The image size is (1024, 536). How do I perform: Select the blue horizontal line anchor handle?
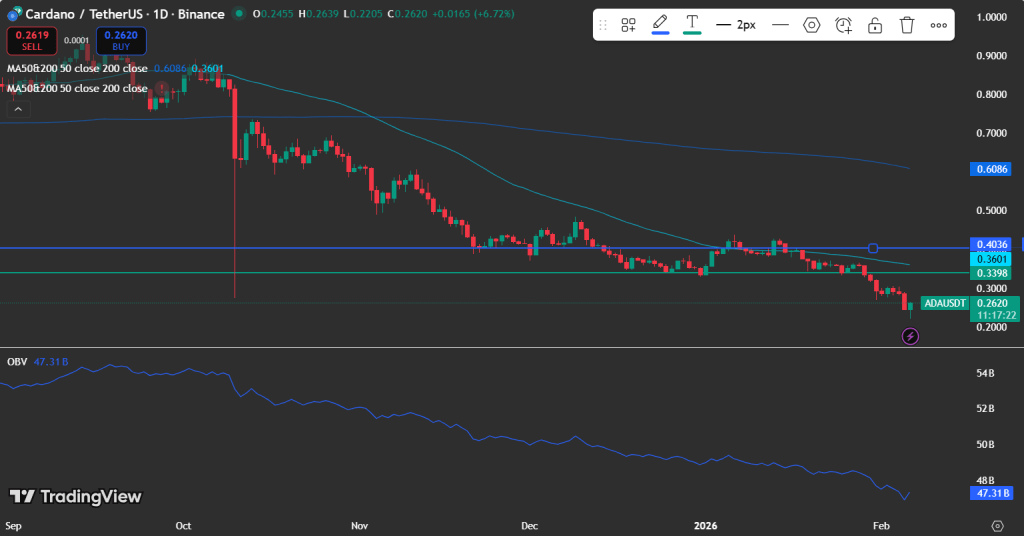[873, 248]
